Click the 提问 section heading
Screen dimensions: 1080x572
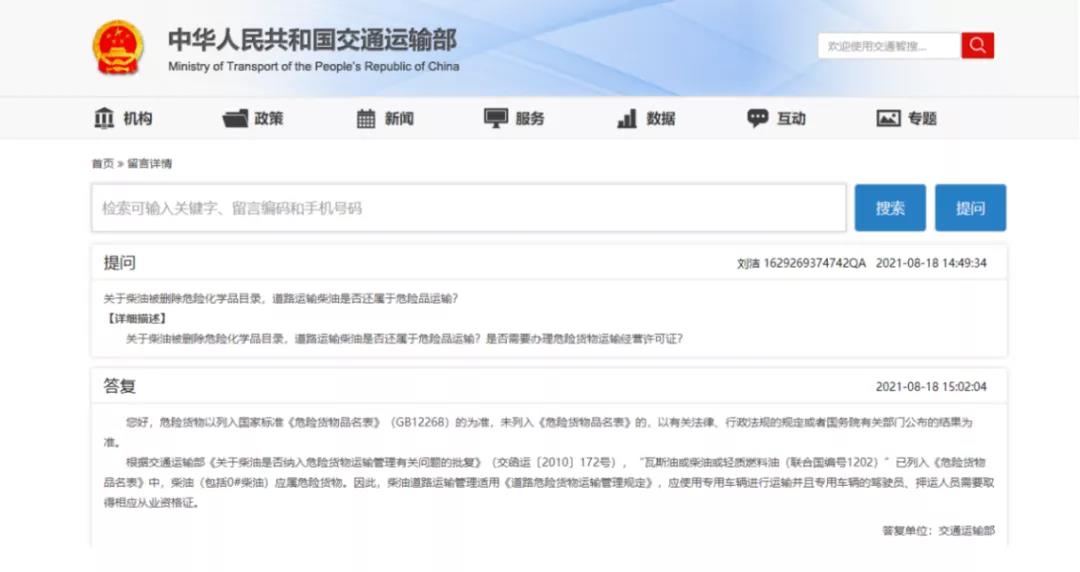[119, 263]
